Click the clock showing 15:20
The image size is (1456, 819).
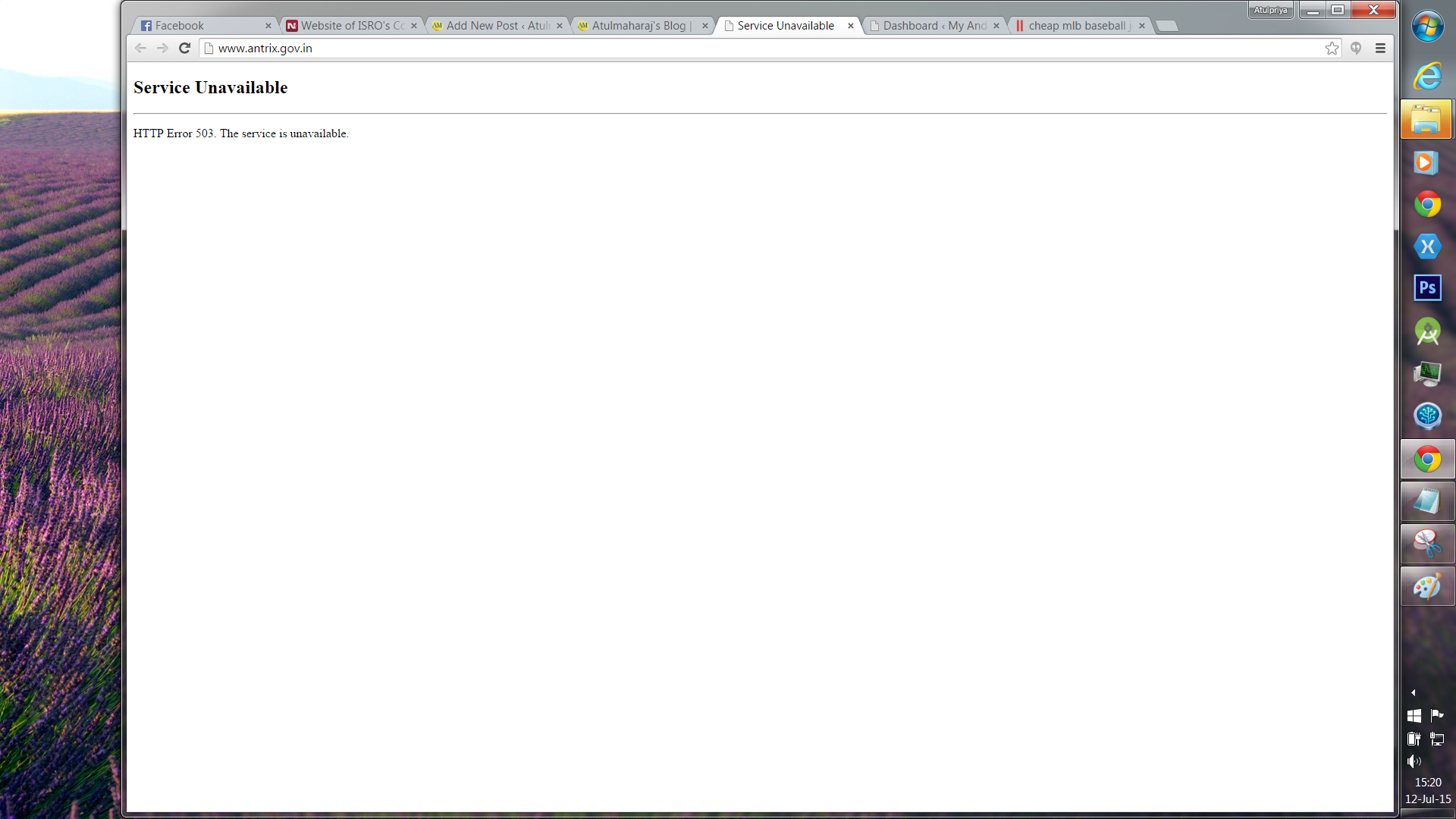coord(1428,783)
